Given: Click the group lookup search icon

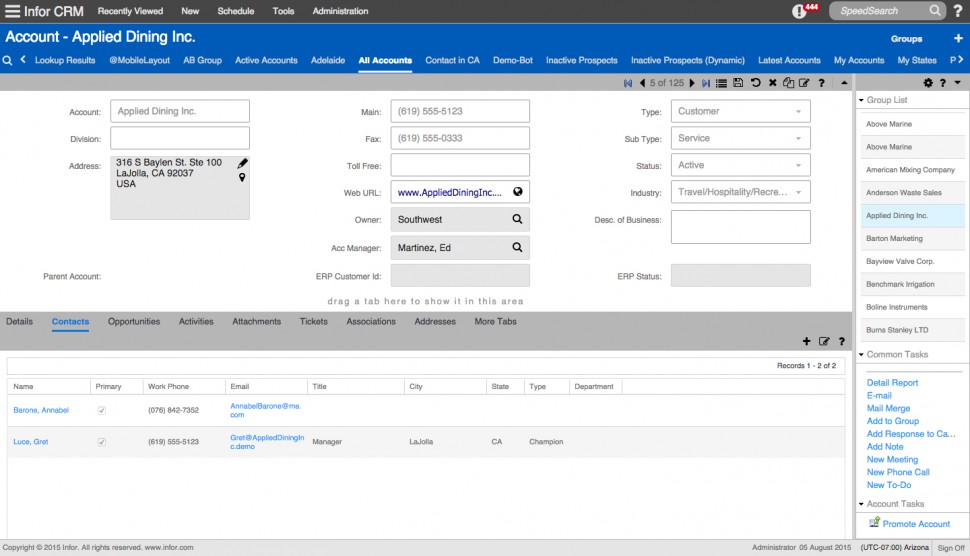Looking at the screenshot, I should click(x=7, y=60).
